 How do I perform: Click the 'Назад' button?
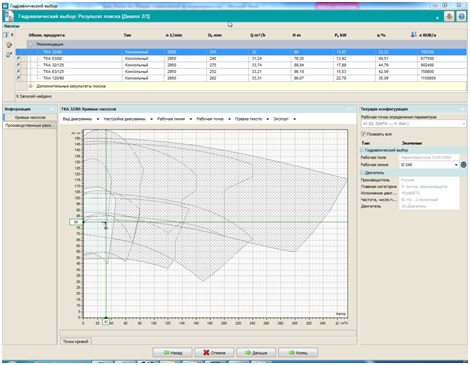172,353
